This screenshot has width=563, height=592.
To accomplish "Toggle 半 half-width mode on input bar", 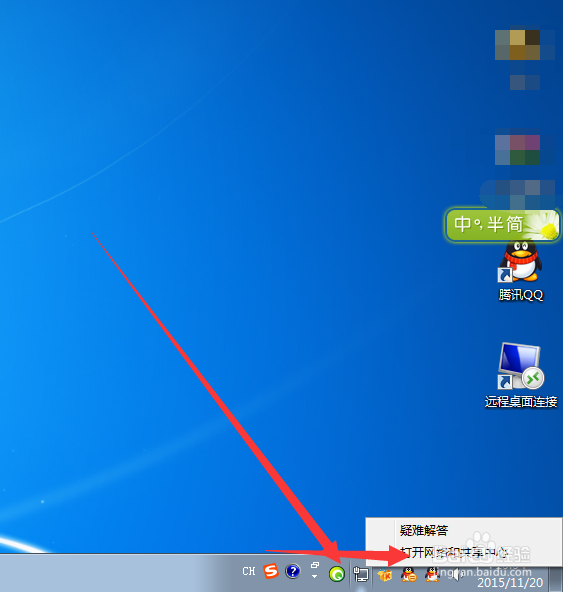I will [496, 225].
